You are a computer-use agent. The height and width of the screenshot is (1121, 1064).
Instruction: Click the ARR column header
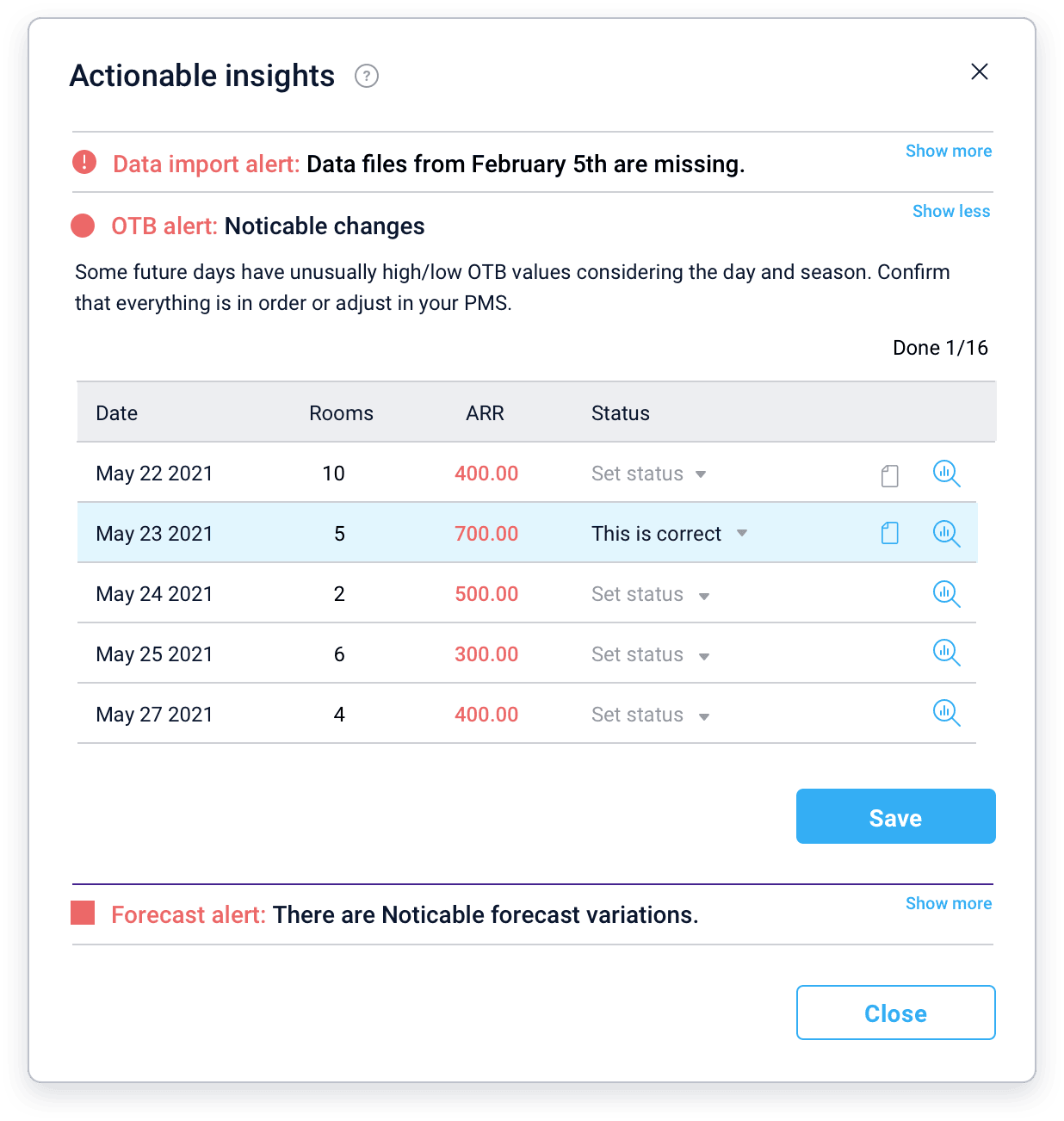pyautogui.click(x=485, y=413)
